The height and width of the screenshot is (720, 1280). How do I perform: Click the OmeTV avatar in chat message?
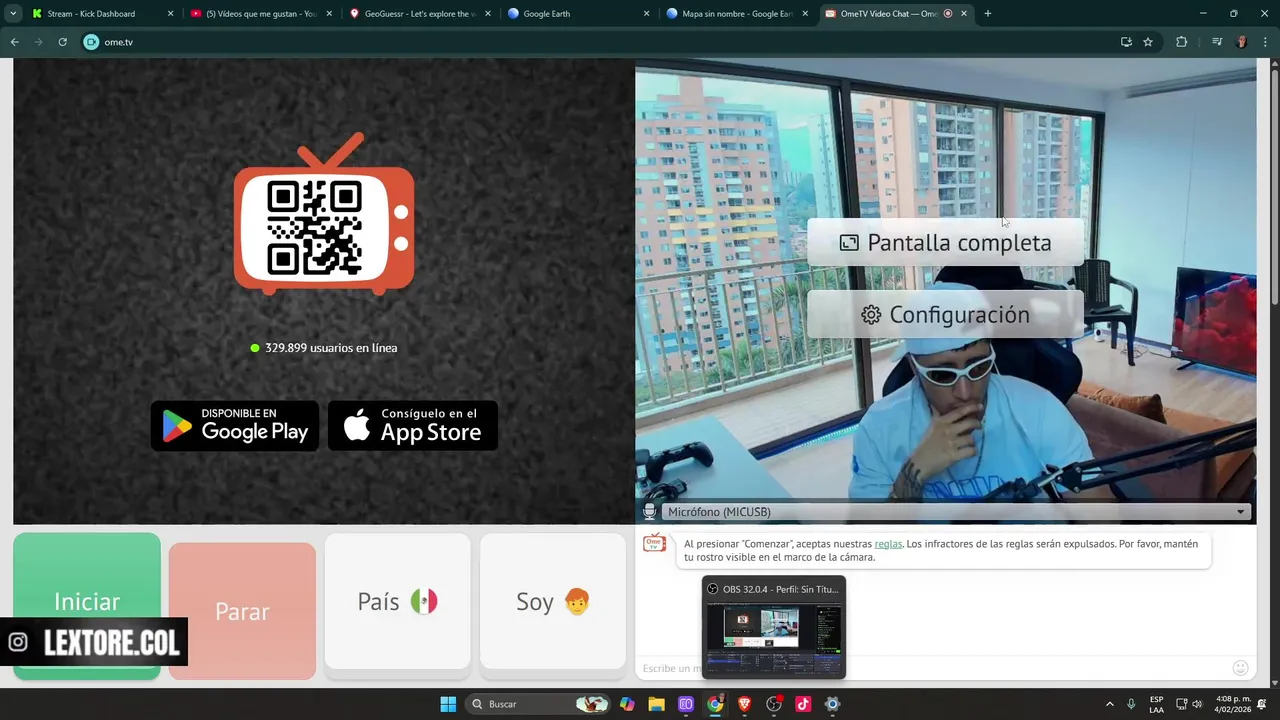point(654,544)
